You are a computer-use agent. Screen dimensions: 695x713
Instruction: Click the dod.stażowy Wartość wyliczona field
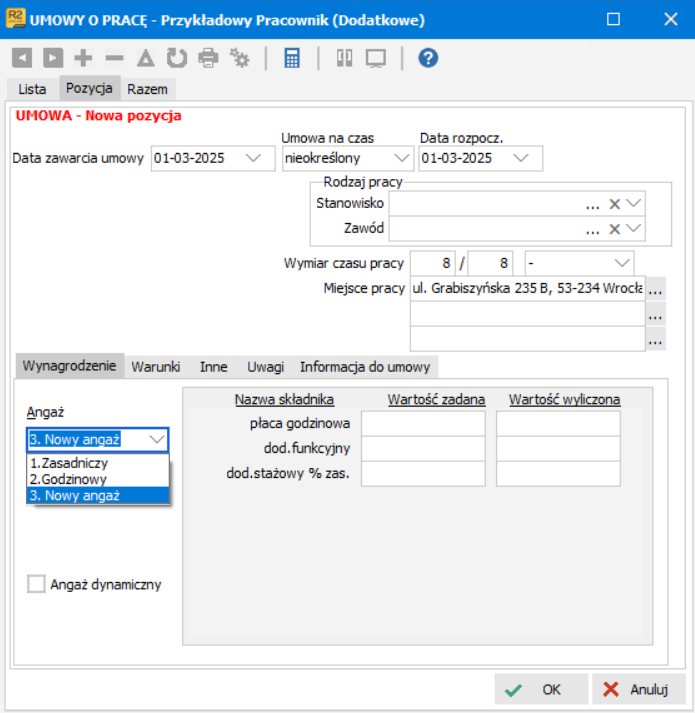pyautogui.click(x=558, y=473)
